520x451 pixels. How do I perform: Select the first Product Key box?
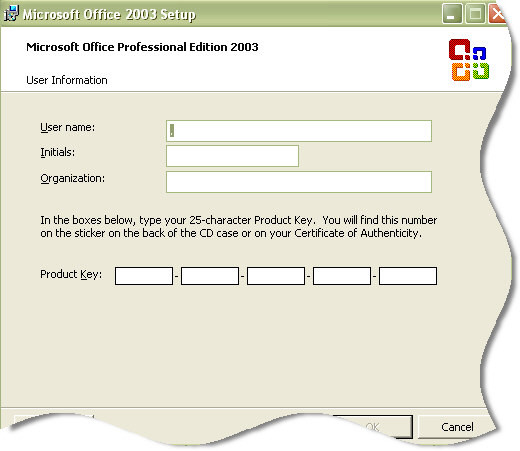pos(144,276)
